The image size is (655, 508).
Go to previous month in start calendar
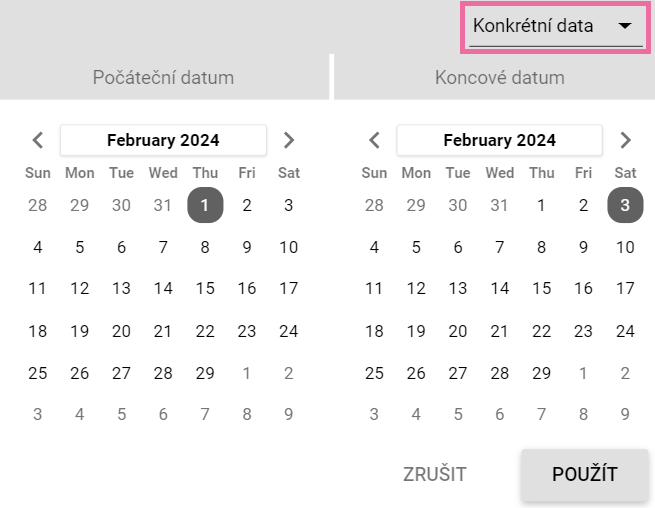[38, 140]
